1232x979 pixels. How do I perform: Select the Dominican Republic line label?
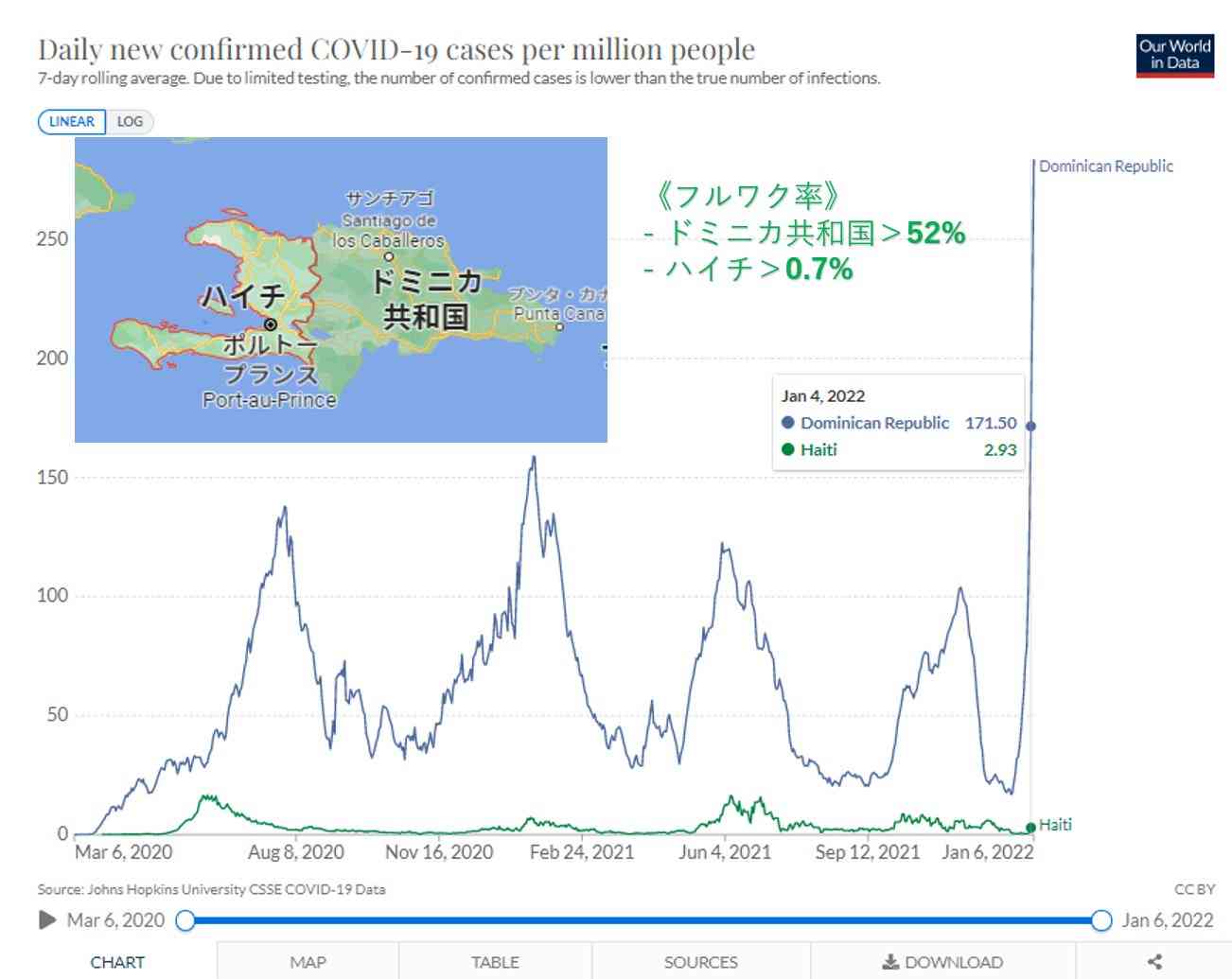click(1105, 166)
